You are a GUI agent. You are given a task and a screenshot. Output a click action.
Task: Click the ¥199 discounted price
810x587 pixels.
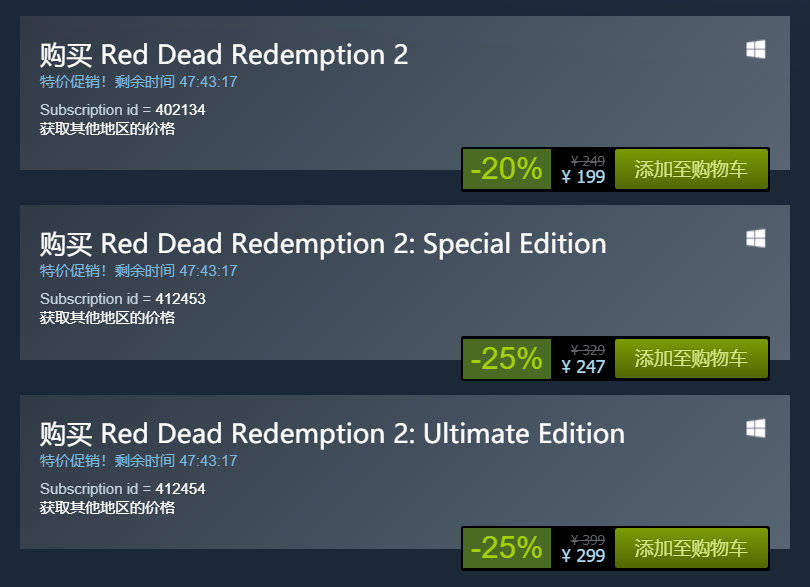583,177
